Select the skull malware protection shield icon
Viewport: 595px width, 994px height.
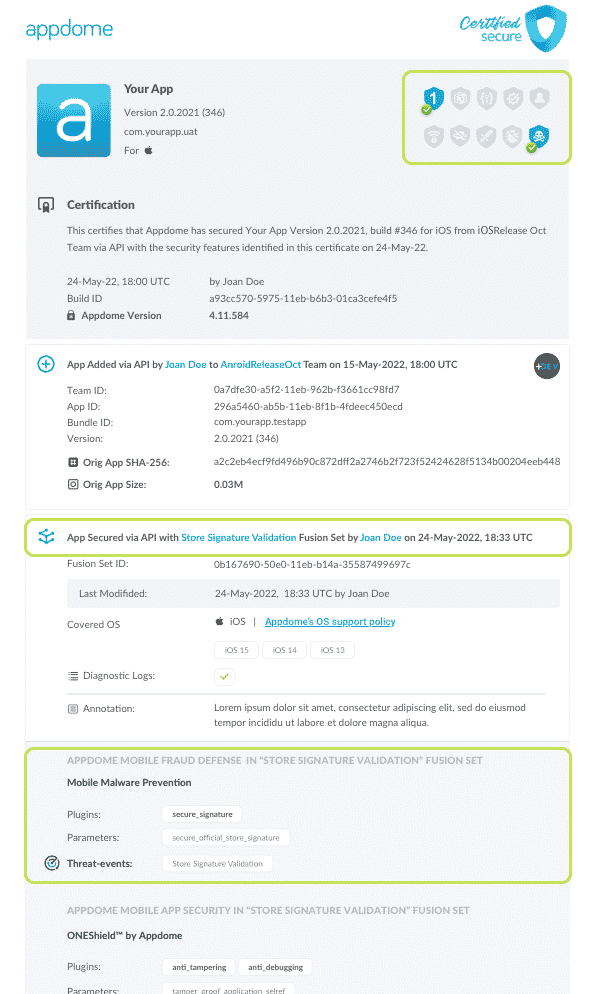click(537, 133)
